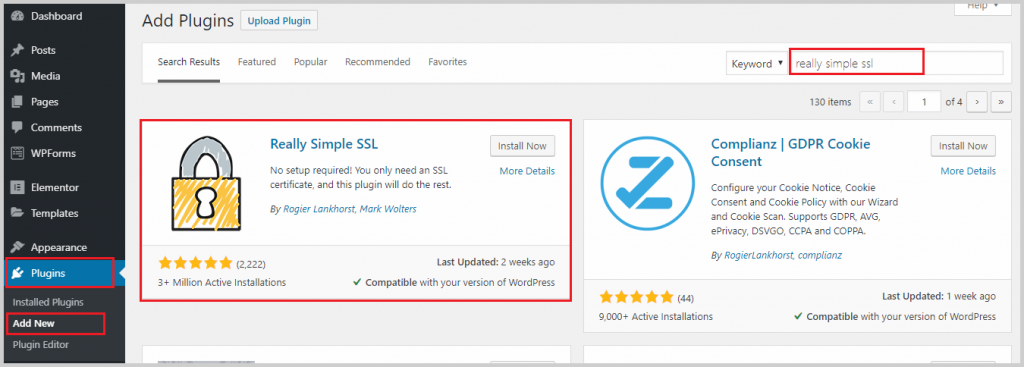The height and width of the screenshot is (367, 1024).
Task: Click the Upload Plugin button
Action: (280, 20)
